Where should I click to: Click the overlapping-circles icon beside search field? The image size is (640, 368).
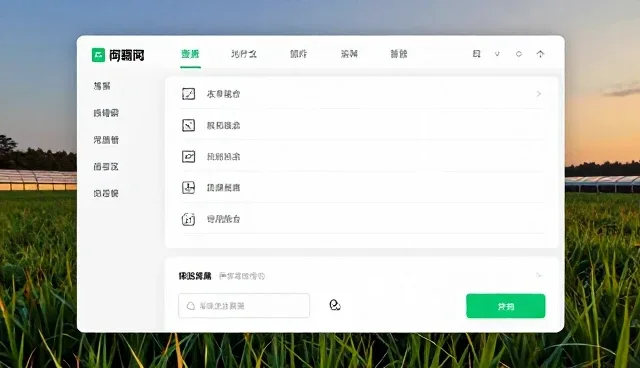point(335,305)
